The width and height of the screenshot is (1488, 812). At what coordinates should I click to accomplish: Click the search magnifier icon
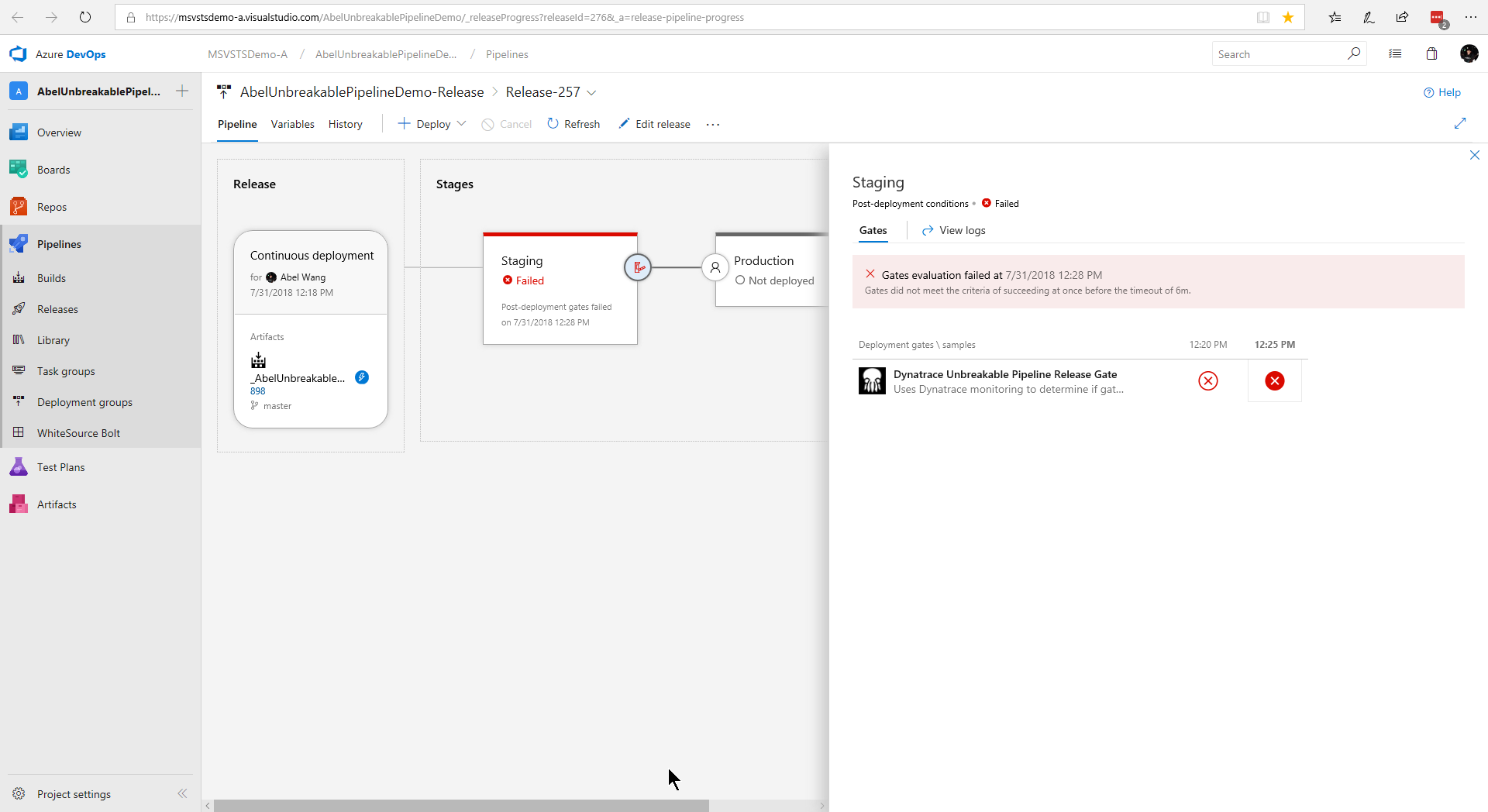tap(1354, 53)
